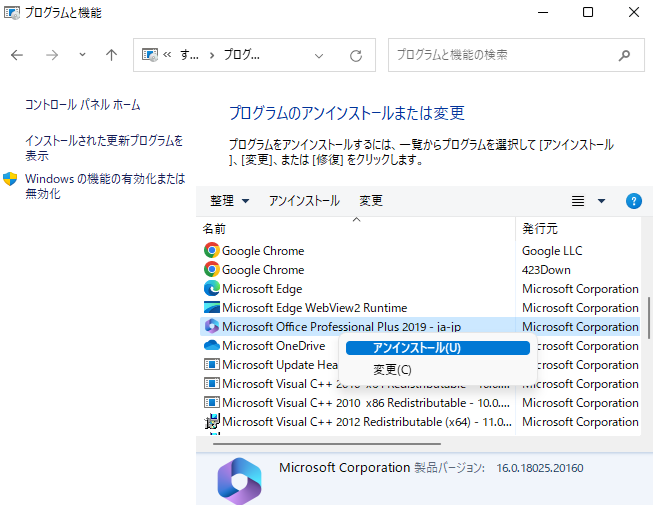Screen dimensions: 653x505
Task: Choose 変更(C) from context menu
Action: click(391, 369)
